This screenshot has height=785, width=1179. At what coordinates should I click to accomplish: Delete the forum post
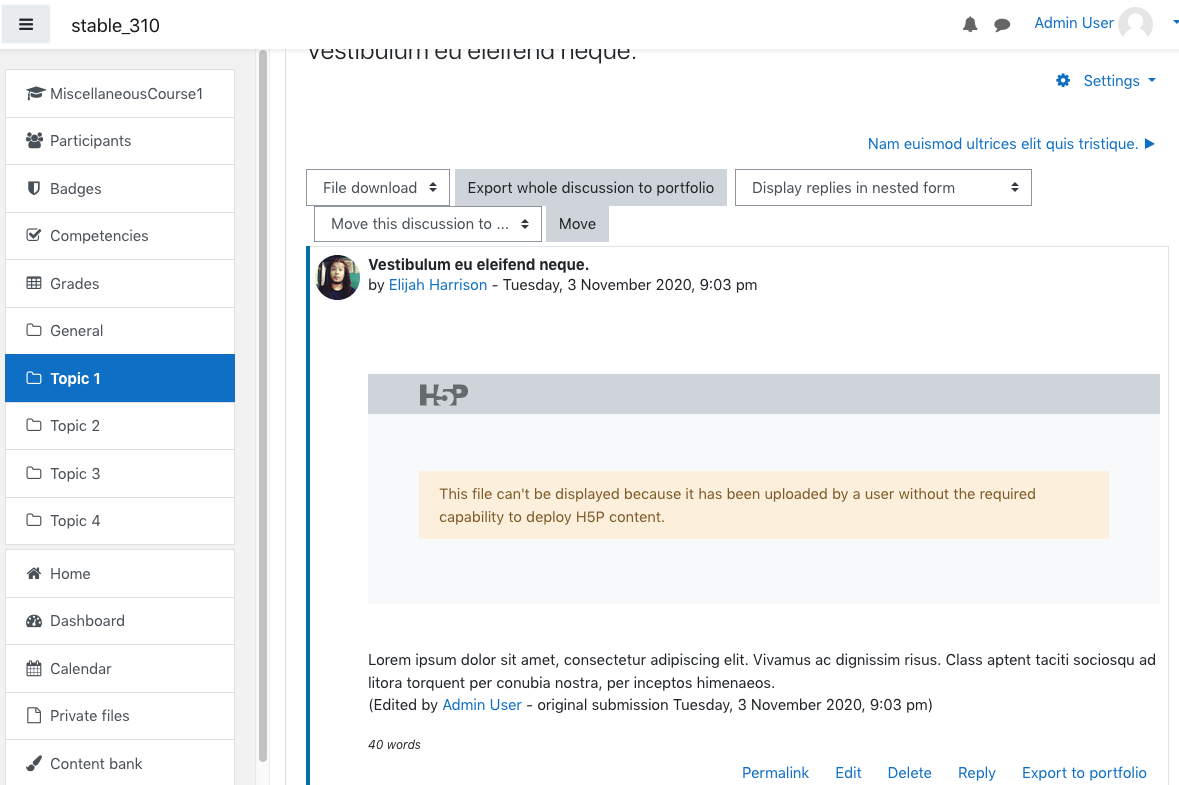click(909, 772)
